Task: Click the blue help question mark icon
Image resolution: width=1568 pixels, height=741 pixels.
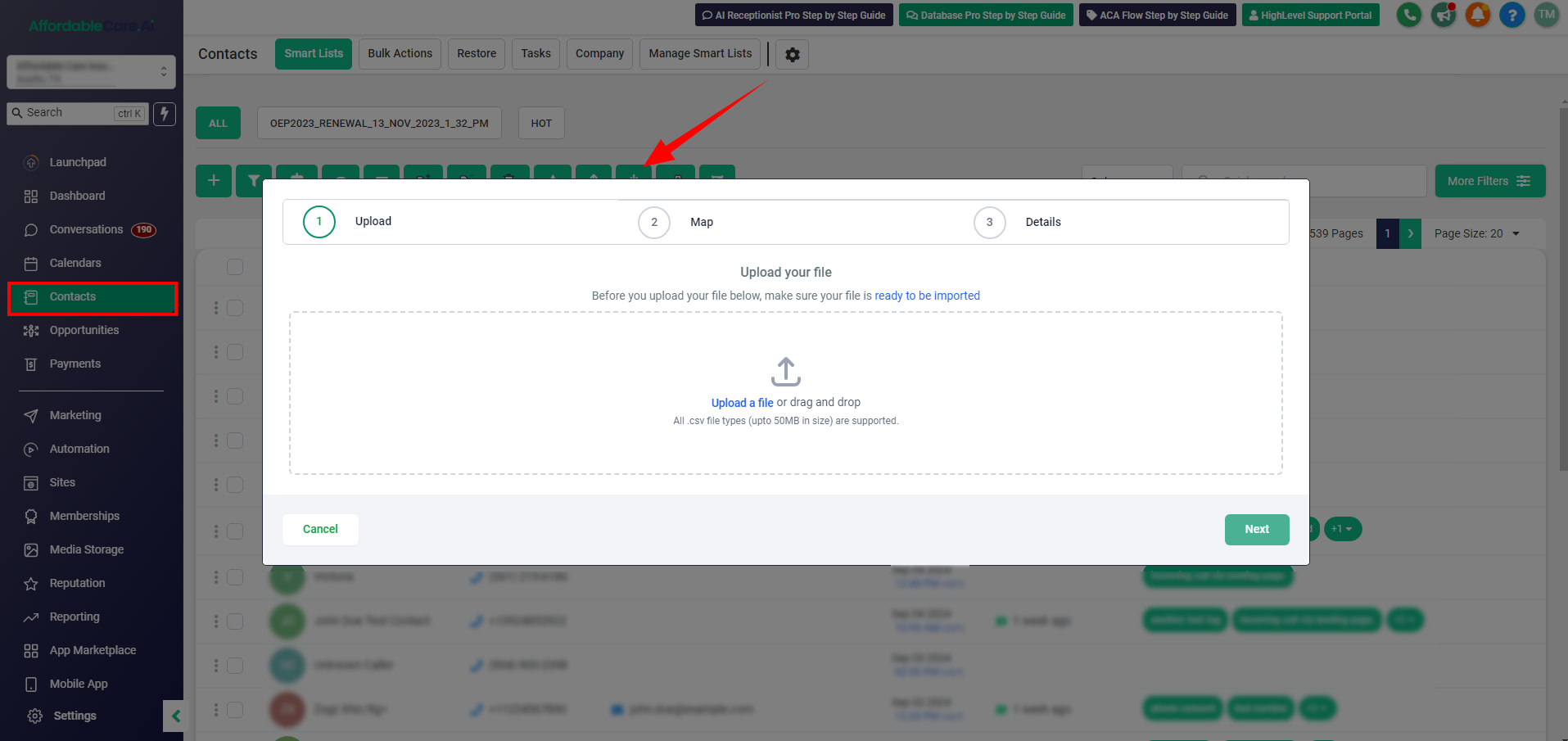Action: coord(1512,15)
